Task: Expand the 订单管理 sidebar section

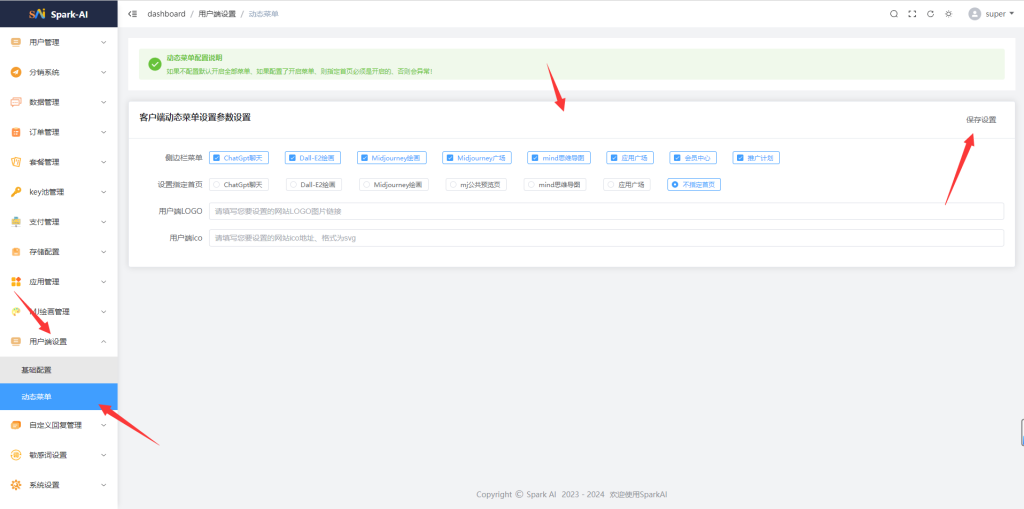Action: pyautogui.click(x=58, y=132)
